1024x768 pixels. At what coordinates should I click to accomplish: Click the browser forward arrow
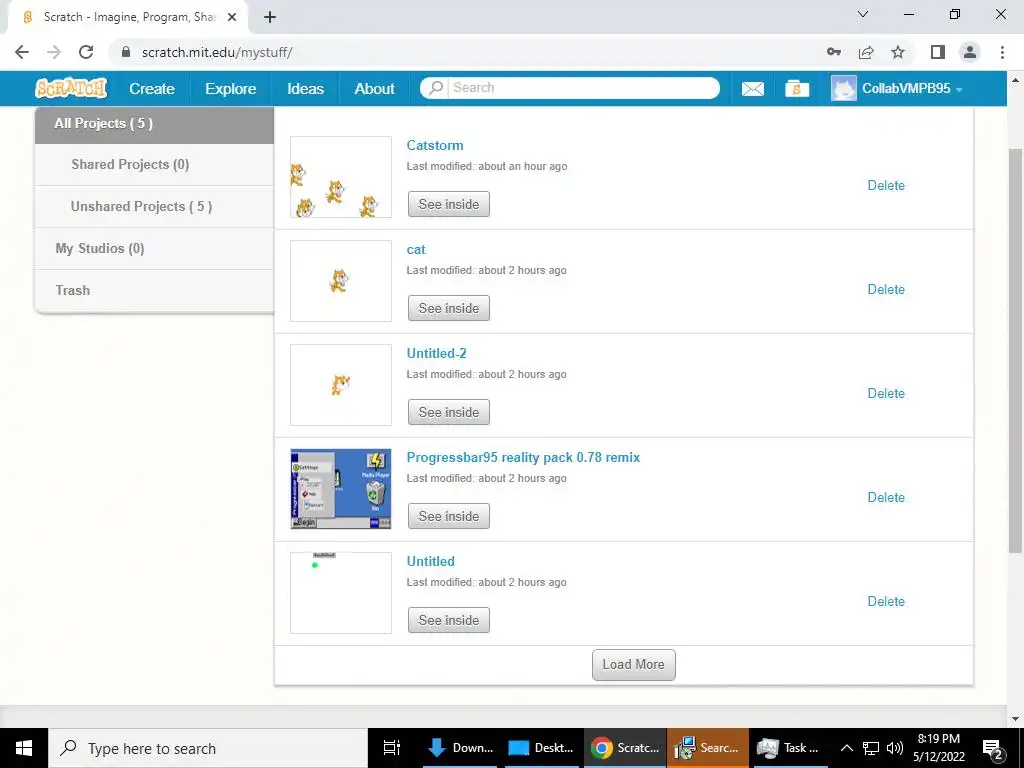pyautogui.click(x=54, y=52)
